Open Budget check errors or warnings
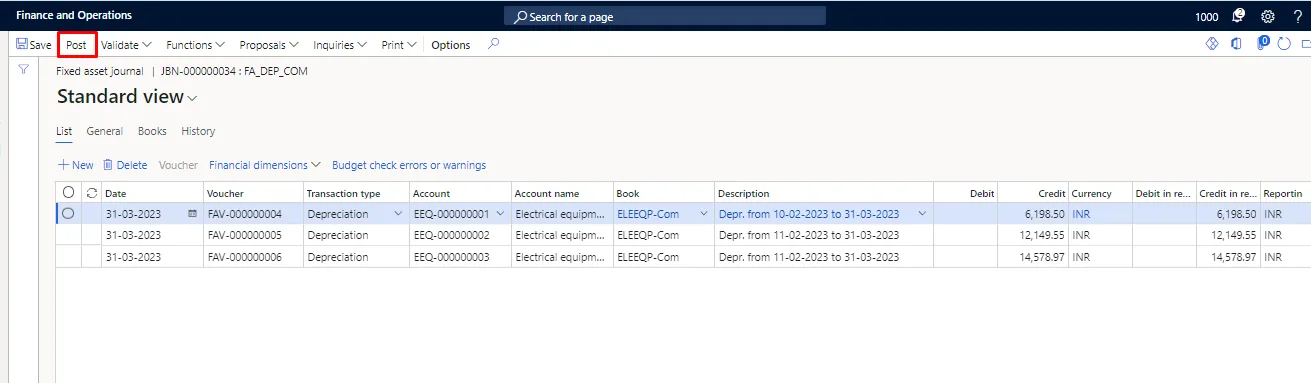Screen dimensions: 1311x383 [x=409, y=165]
